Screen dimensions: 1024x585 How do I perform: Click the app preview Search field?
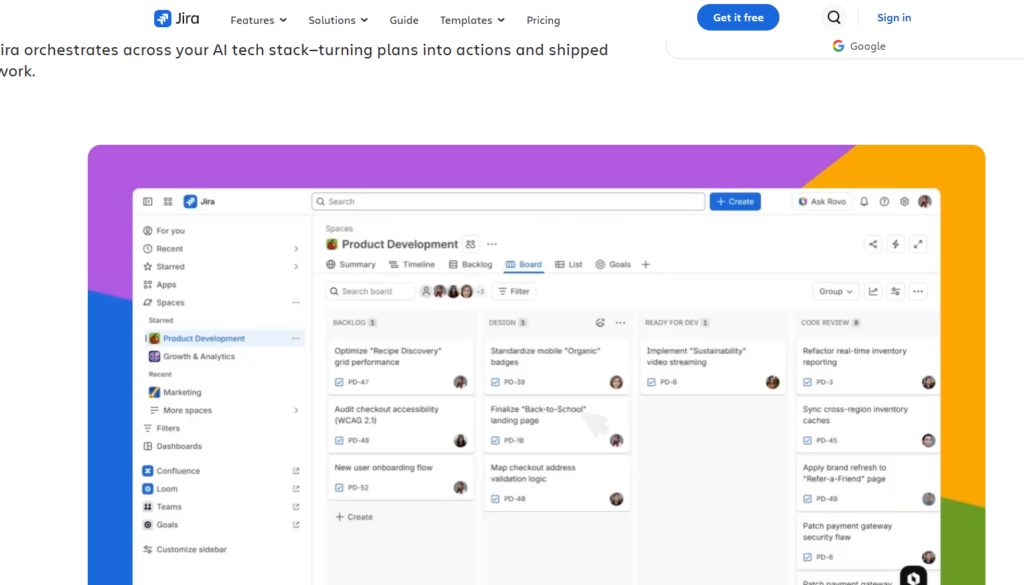click(x=508, y=202)
